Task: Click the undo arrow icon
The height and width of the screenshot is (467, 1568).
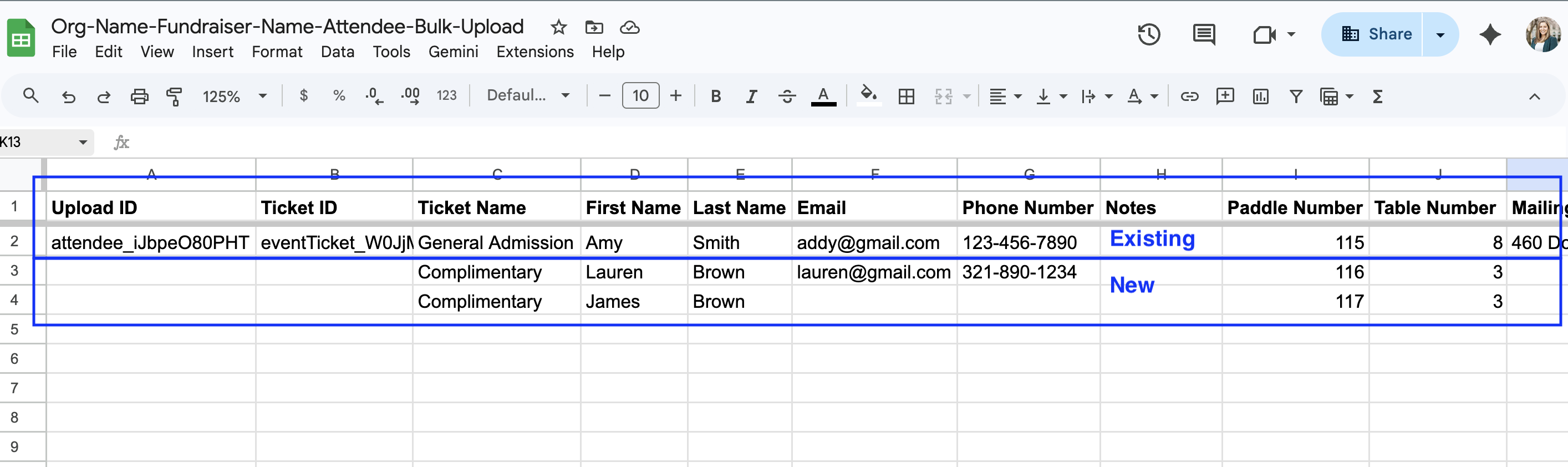Action: point(68,96)
